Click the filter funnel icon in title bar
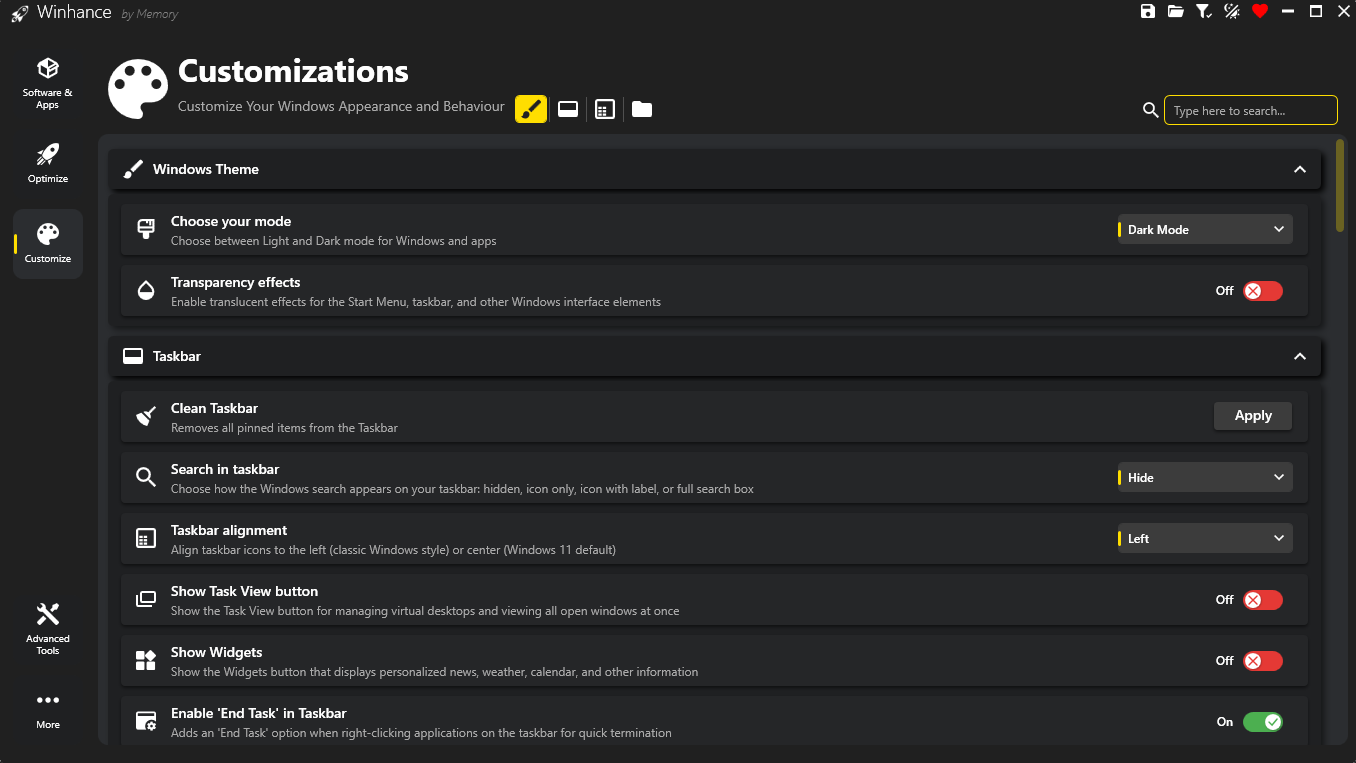The image size is (1356, 763). tap(1204, 12)
